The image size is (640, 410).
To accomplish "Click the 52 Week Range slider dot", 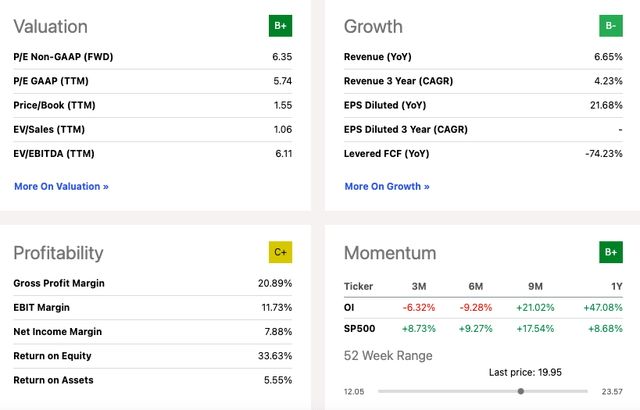I will [521, 391].
